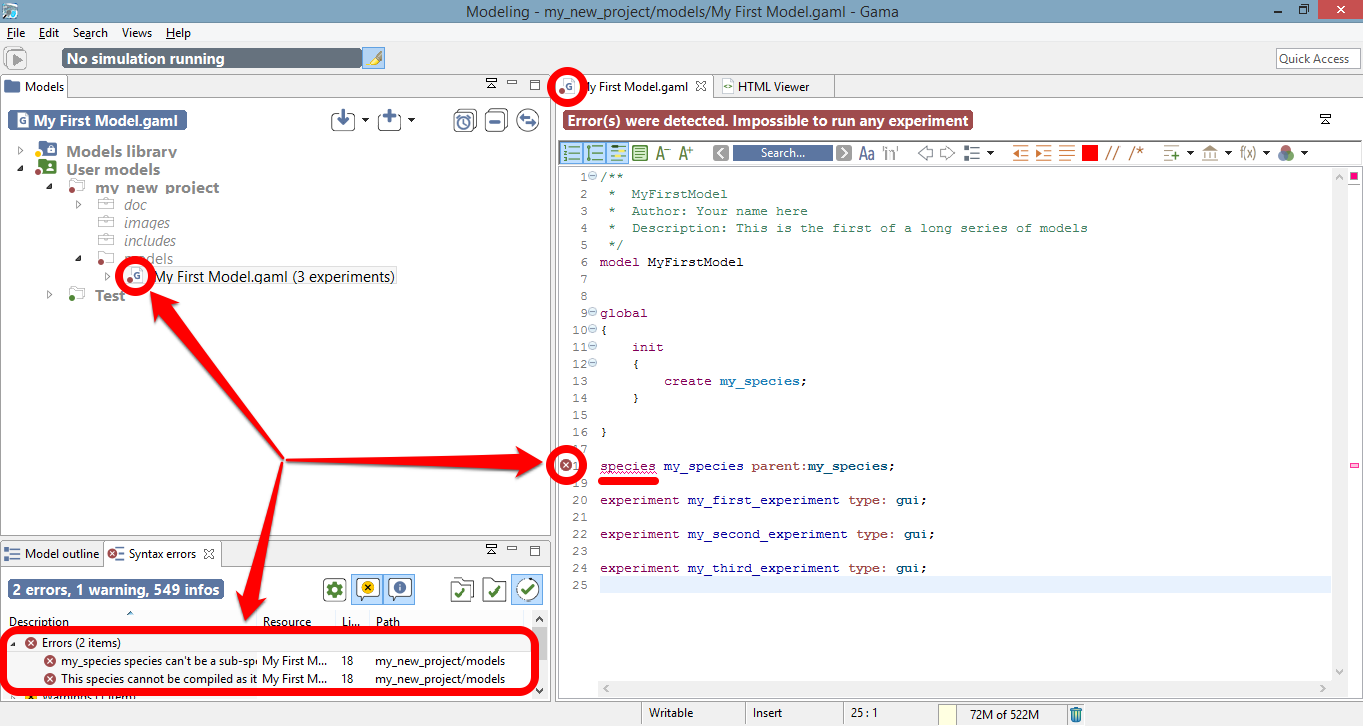
Task: Go to previous search result arrow
Action: (721, 153)
